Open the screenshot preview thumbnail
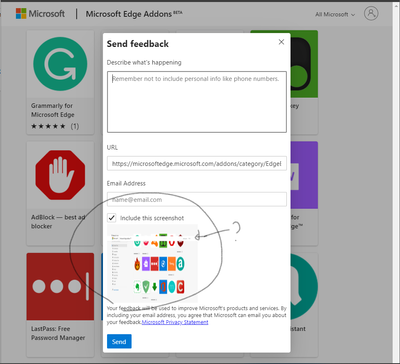400x364 pixels. [152, 263]
